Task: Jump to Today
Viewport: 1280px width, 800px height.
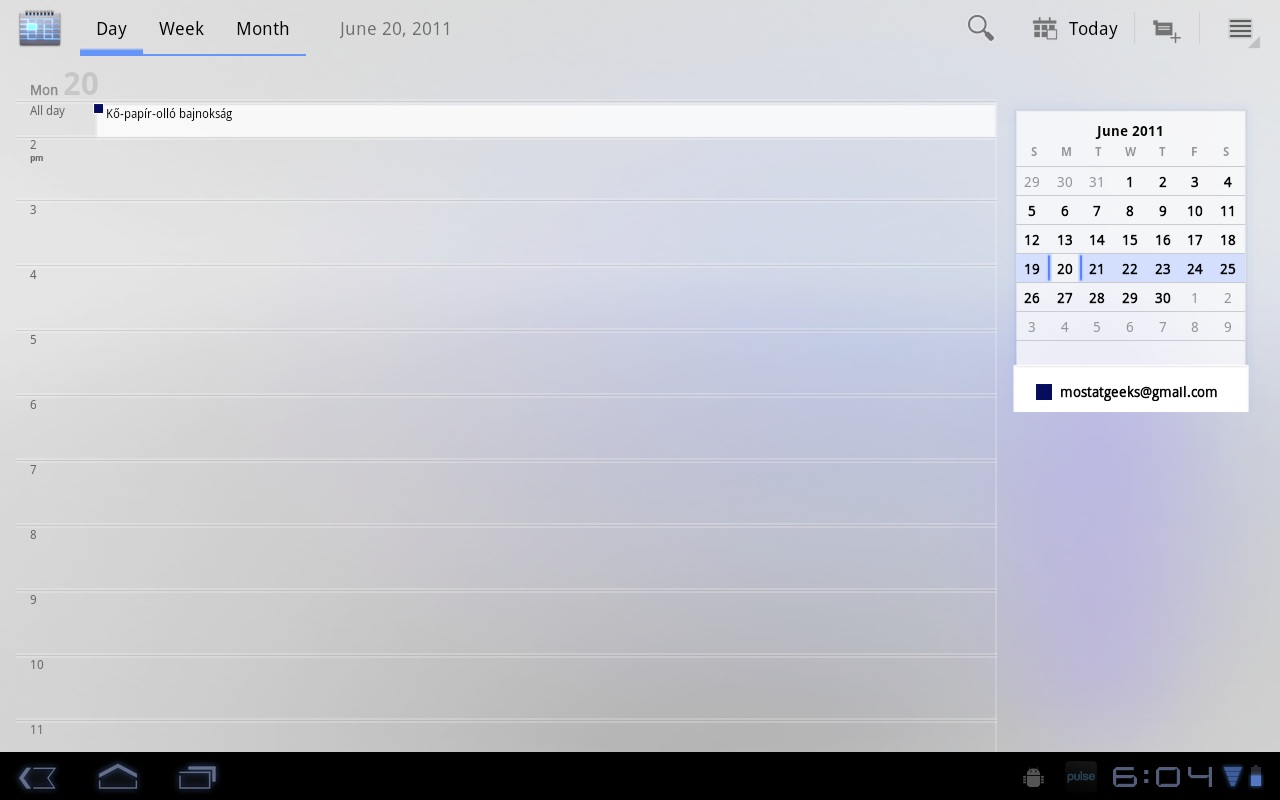Action: (x=1075, y=29)
